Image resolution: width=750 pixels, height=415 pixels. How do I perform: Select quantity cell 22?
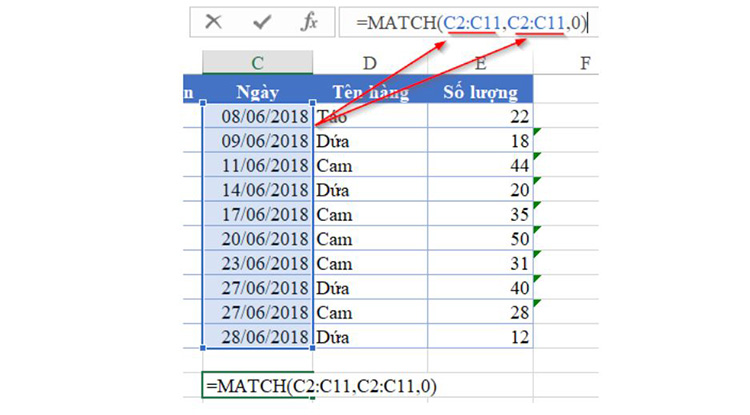click(x=480, y=116)
